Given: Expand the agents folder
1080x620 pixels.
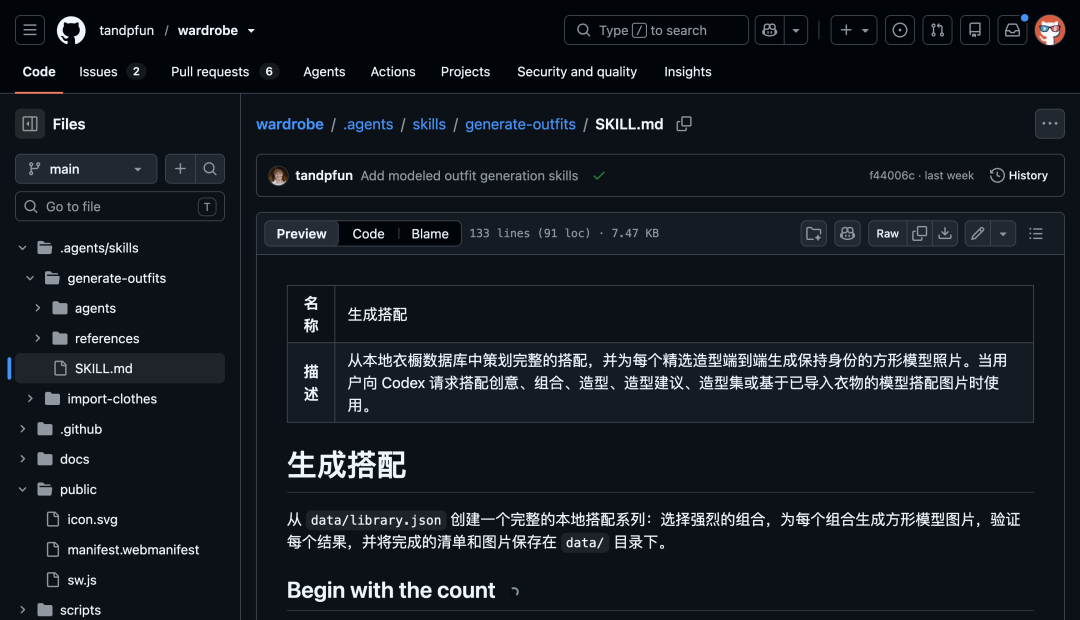Looking at the screenshot, I should [x=38, y=308].
